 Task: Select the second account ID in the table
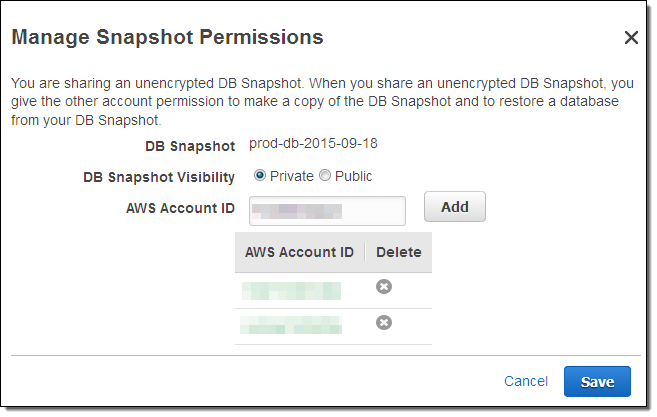click(291, 324)
